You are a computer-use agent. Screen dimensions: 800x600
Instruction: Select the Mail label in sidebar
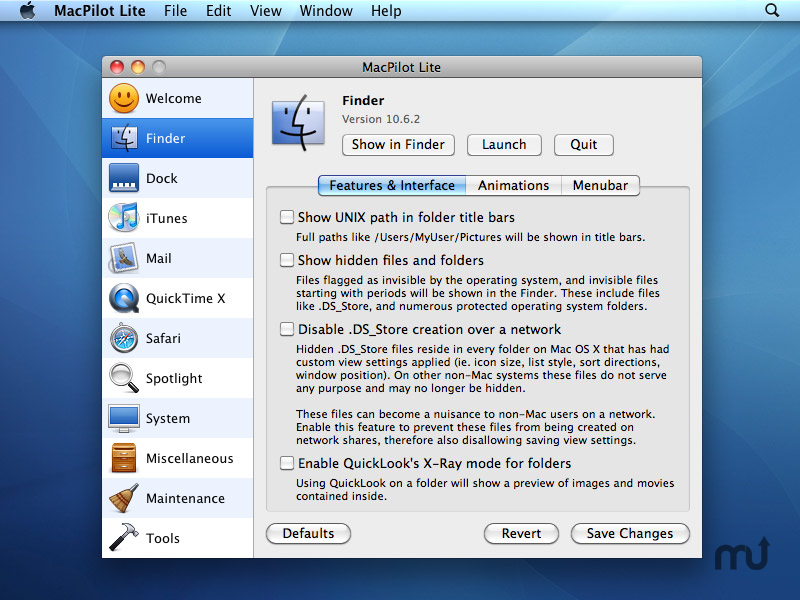[x=159, y=259]
